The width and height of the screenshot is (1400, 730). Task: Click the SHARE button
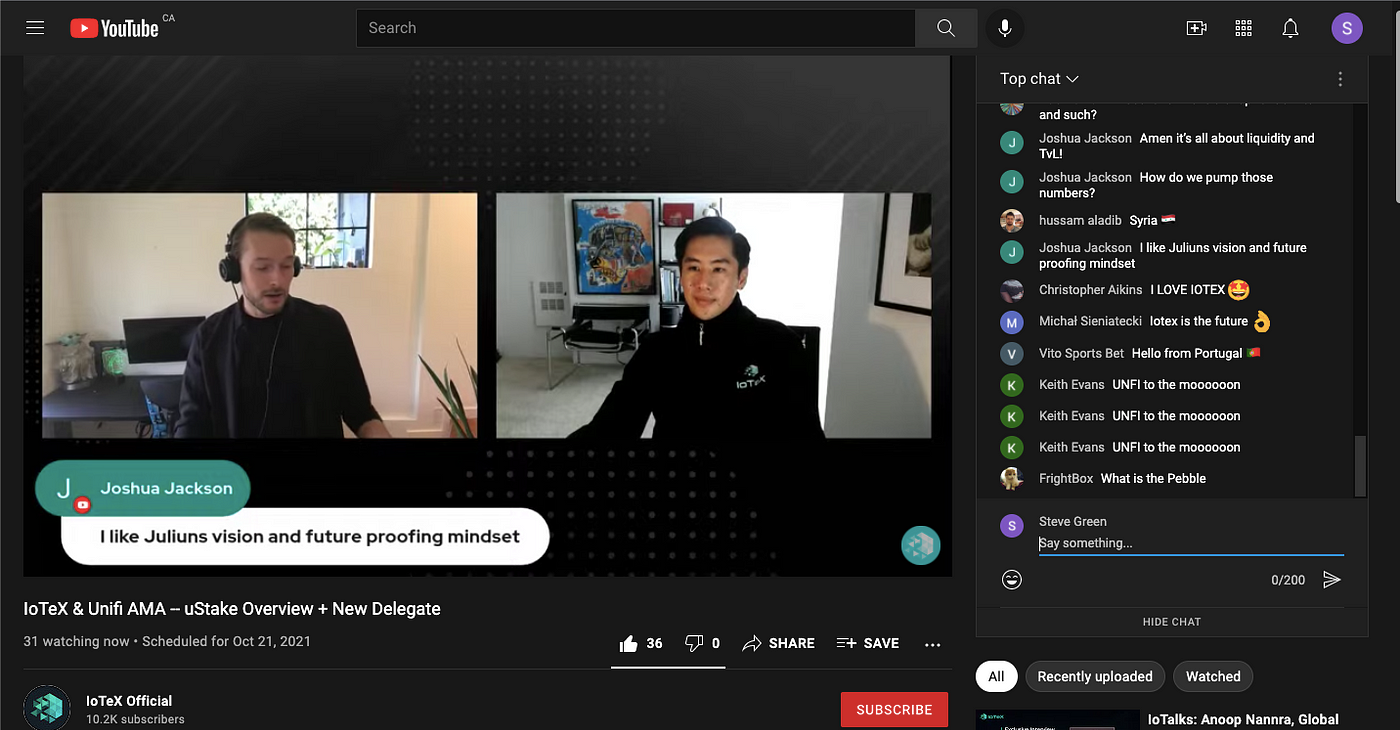tap(778, 643)
